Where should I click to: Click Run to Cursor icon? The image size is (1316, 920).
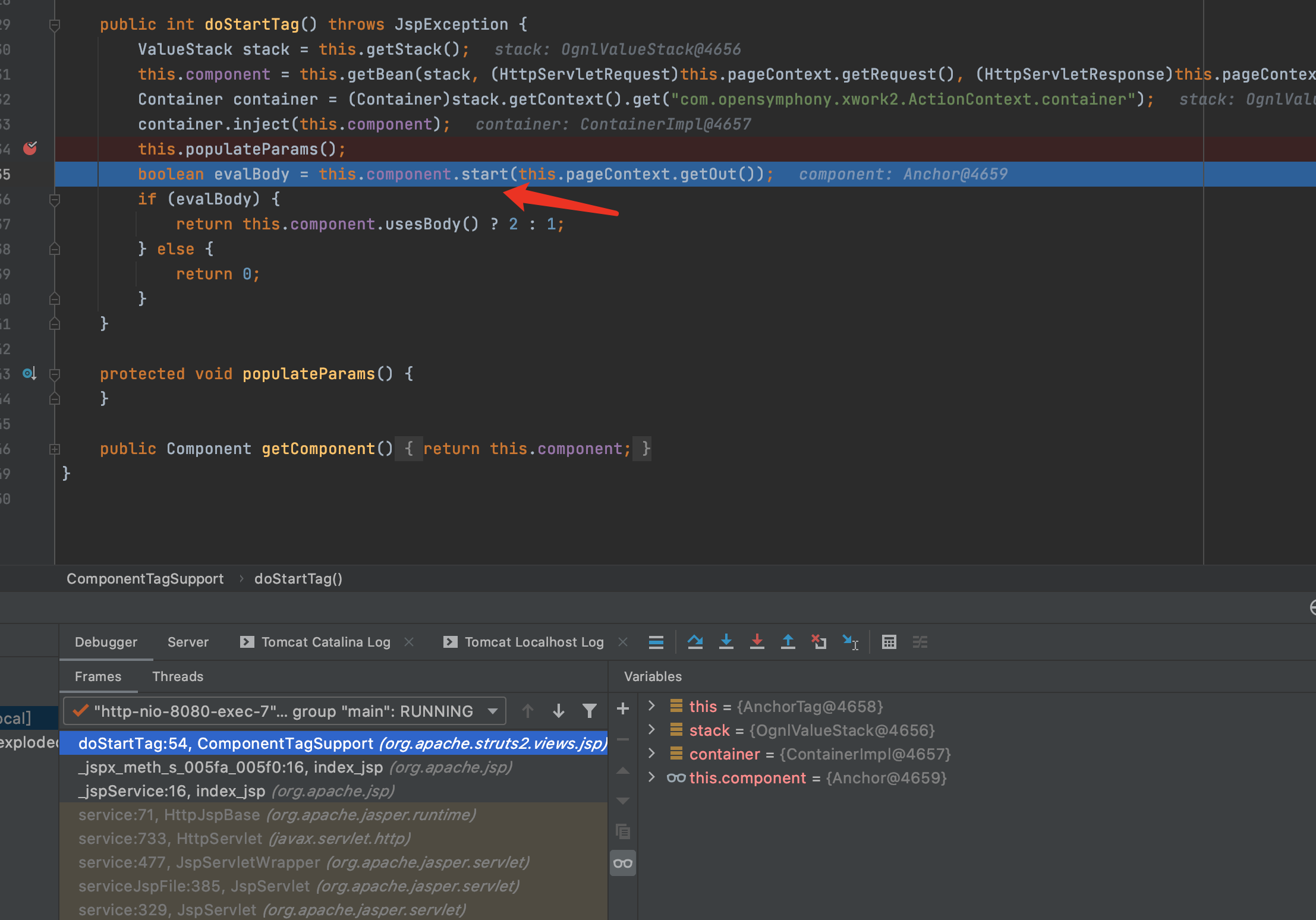click(850, 642)
